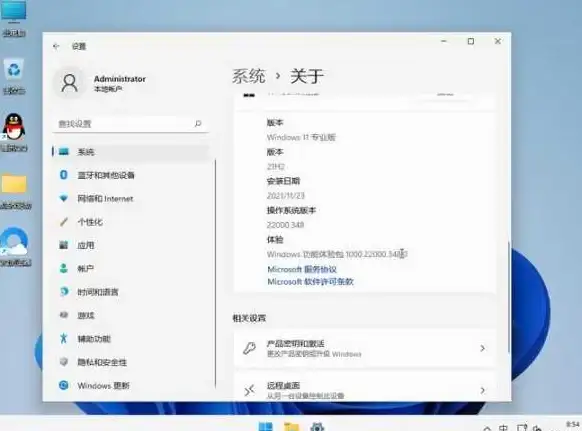Screen dimensions: 582x431
Task: Click the 中 input method indicator
Action: 503,428
